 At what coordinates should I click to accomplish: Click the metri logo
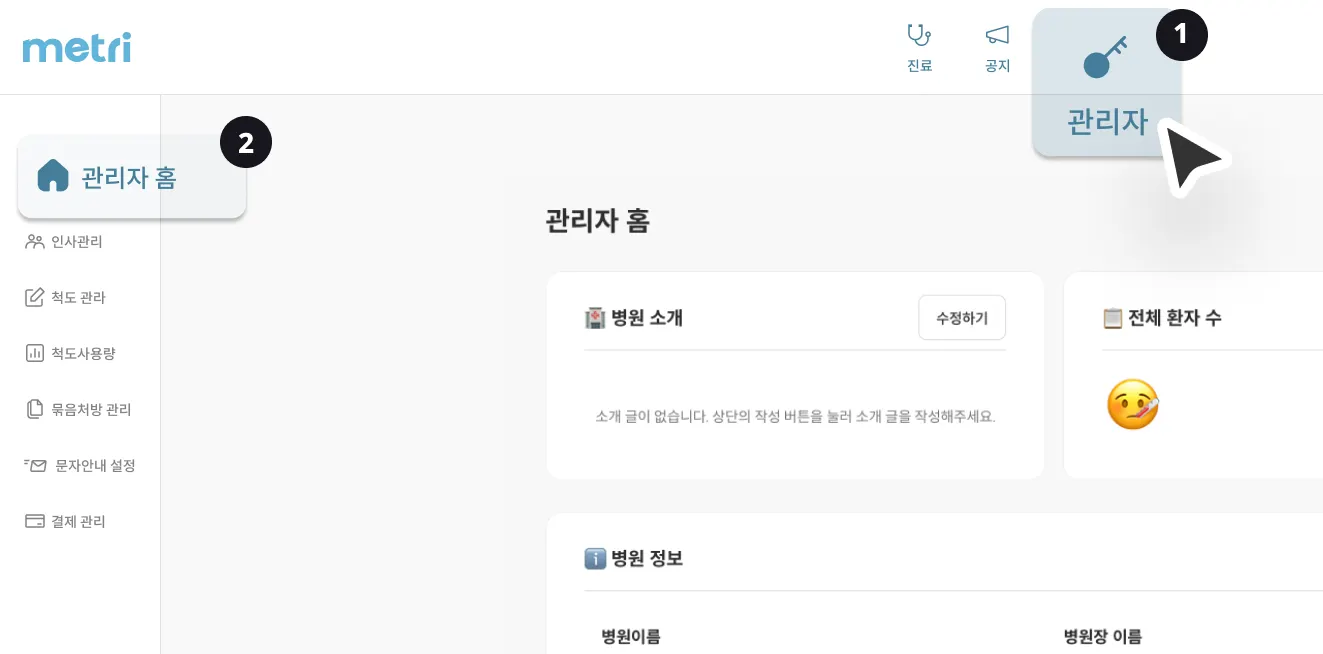click(x=76, y=47)
